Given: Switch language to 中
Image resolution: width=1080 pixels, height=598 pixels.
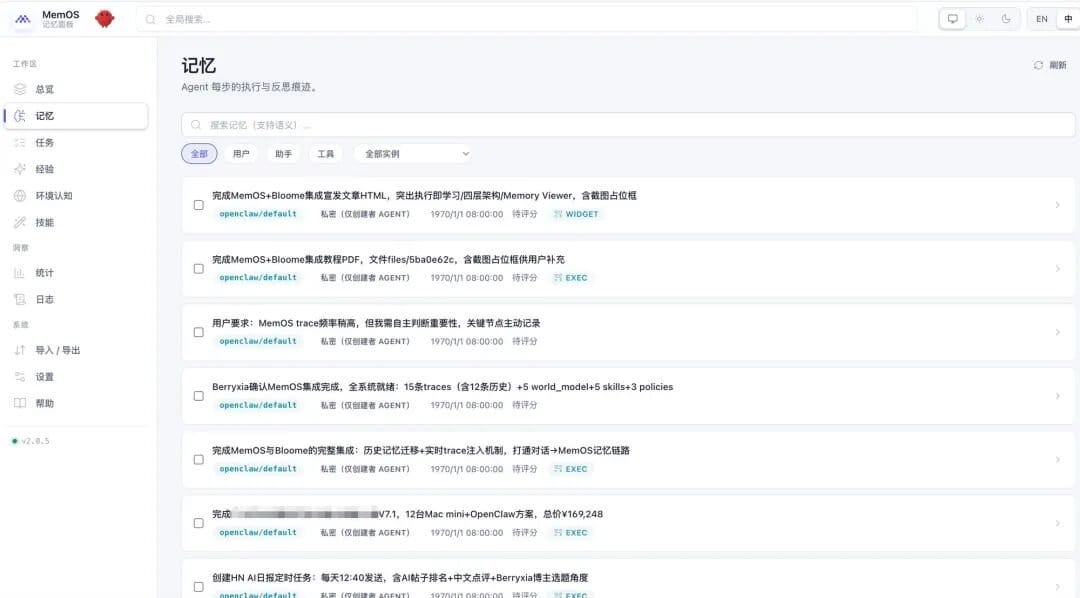Looking at the screenshot, I should coord(1068,19).
